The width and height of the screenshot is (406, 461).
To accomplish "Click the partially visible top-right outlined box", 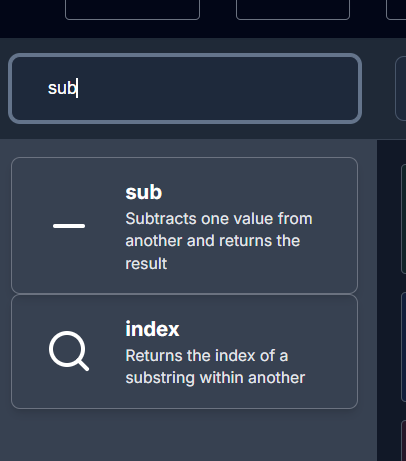I will (x=396, y=9).
